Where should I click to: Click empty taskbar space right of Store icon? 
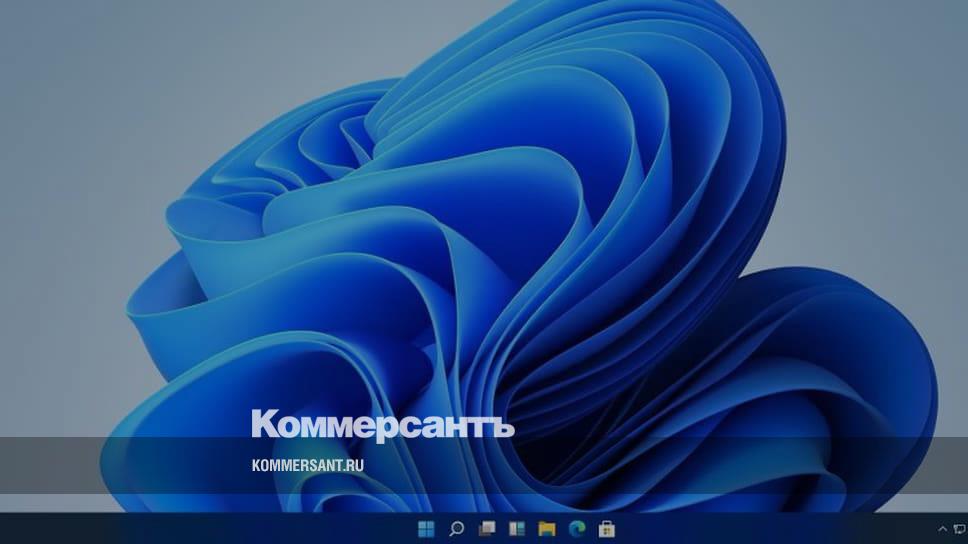pyautogui.click(x=760, y=528)
